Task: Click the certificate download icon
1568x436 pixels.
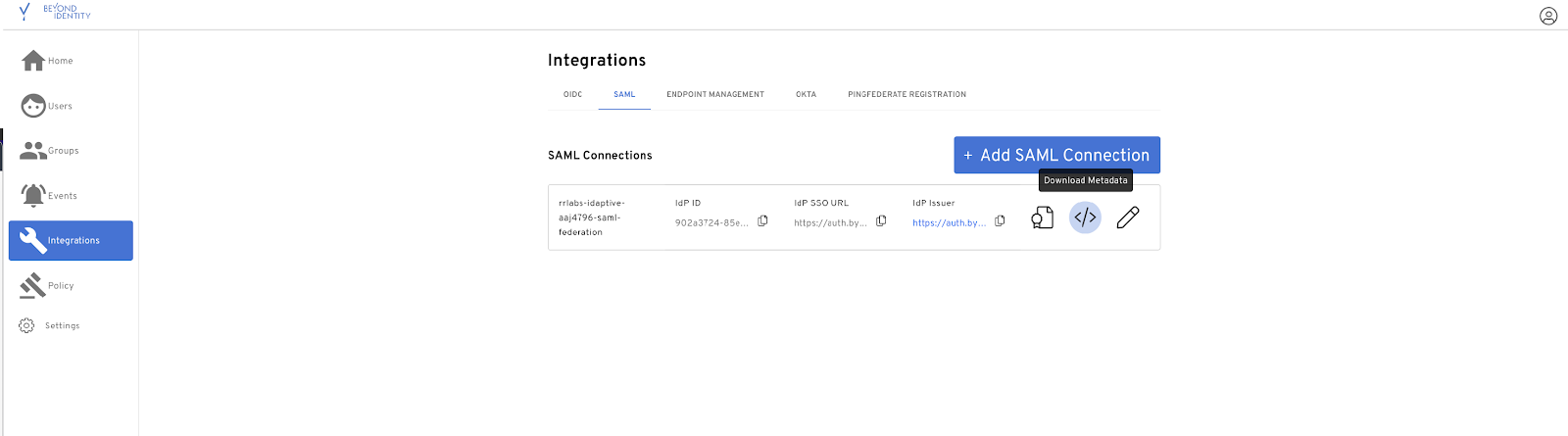Action: [x=1042, y=218]
